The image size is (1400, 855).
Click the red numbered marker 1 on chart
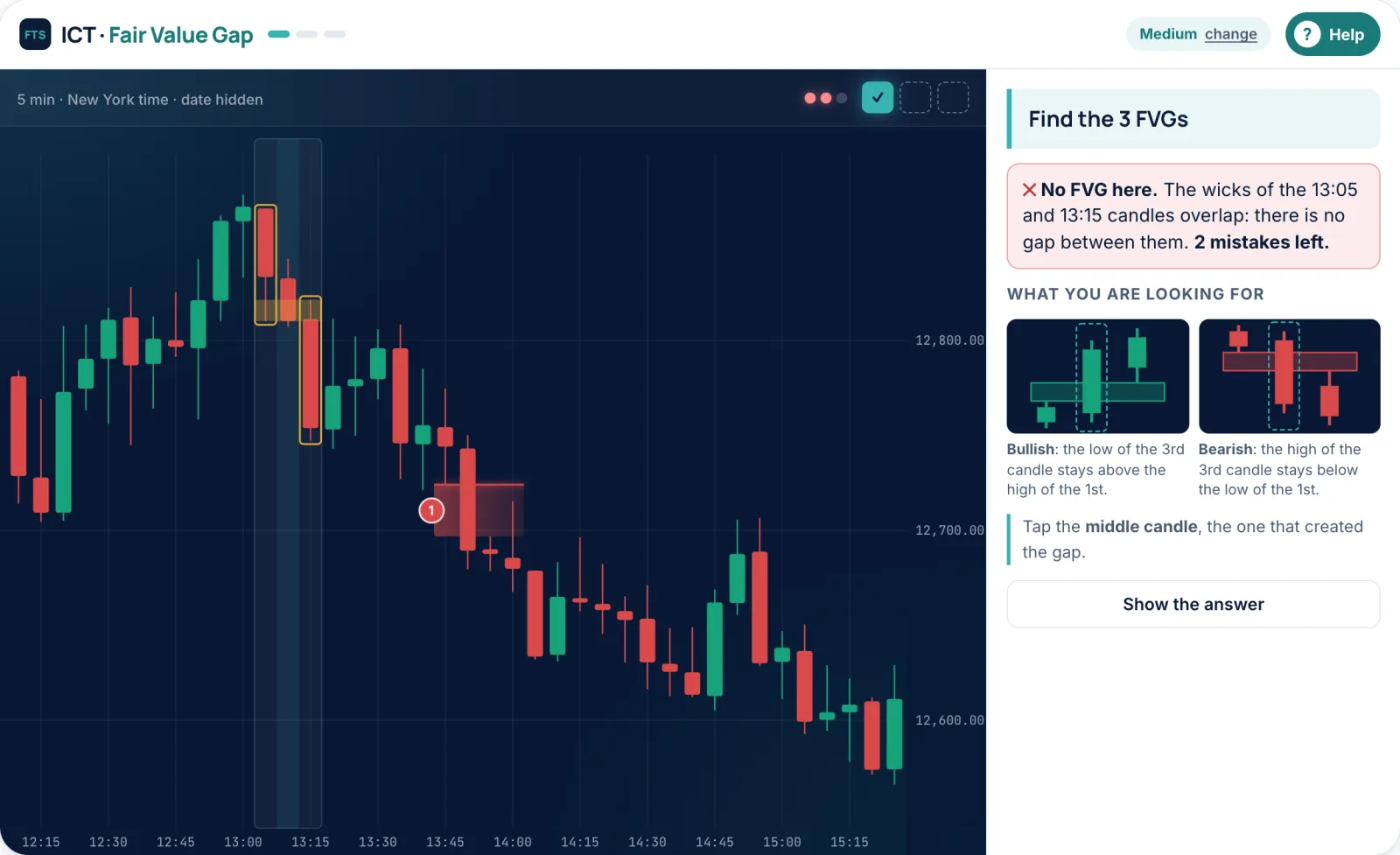point(431,510)
